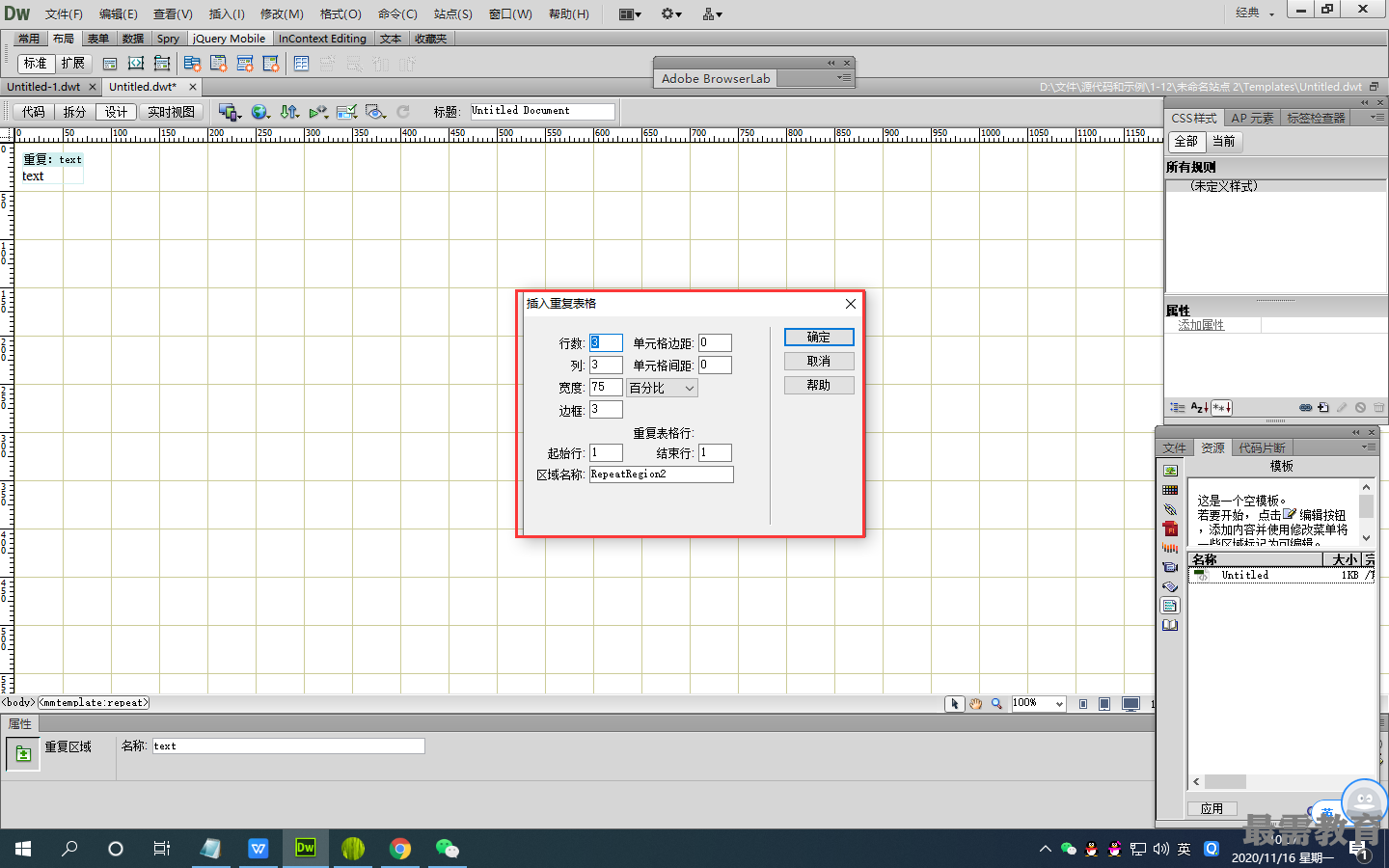Switch to the 常用 insert tab
The height and width of the screenshot is (868, 1389).
pos(29,39)
